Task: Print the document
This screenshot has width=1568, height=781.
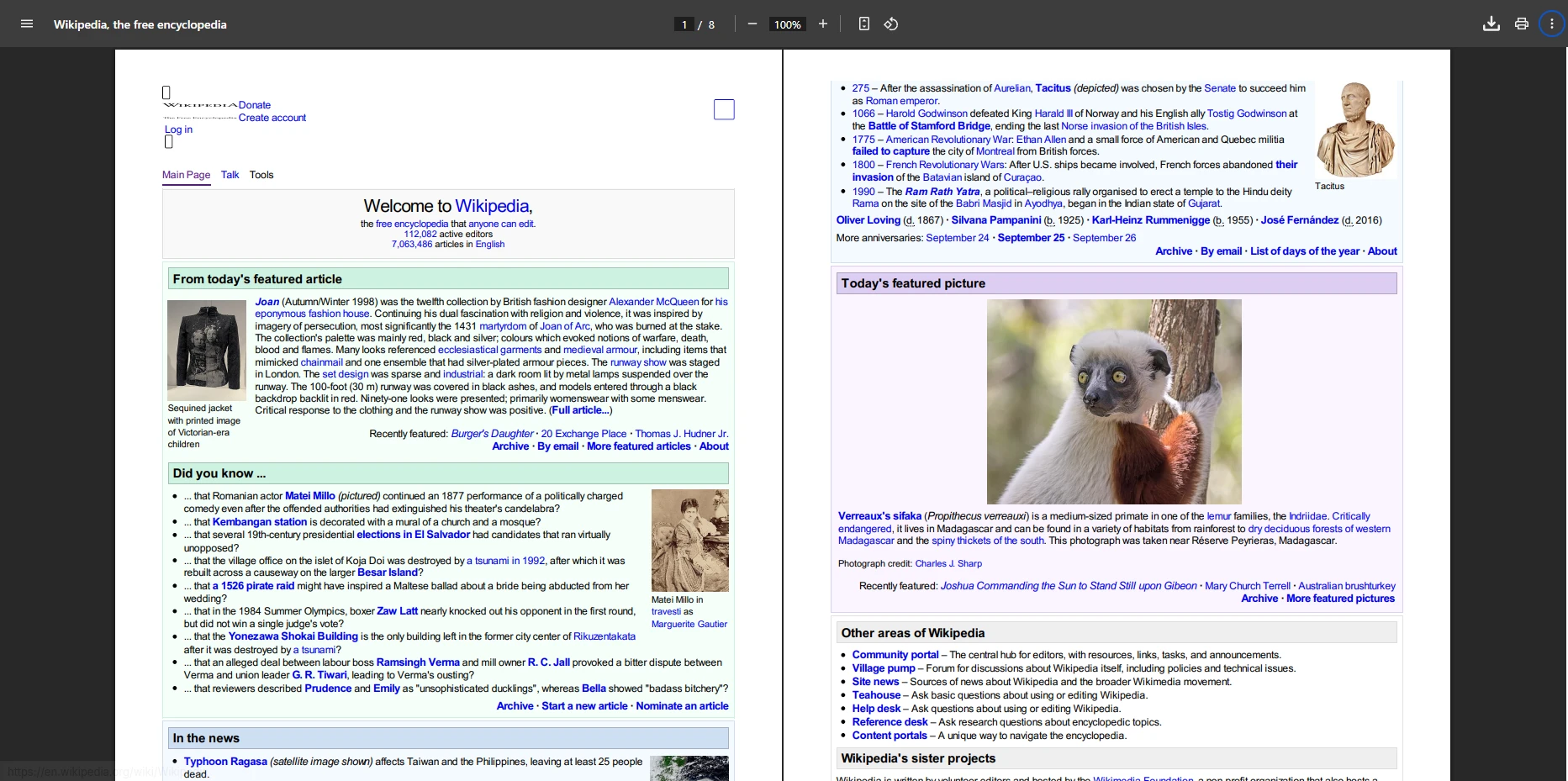Action: (1522, 24)
